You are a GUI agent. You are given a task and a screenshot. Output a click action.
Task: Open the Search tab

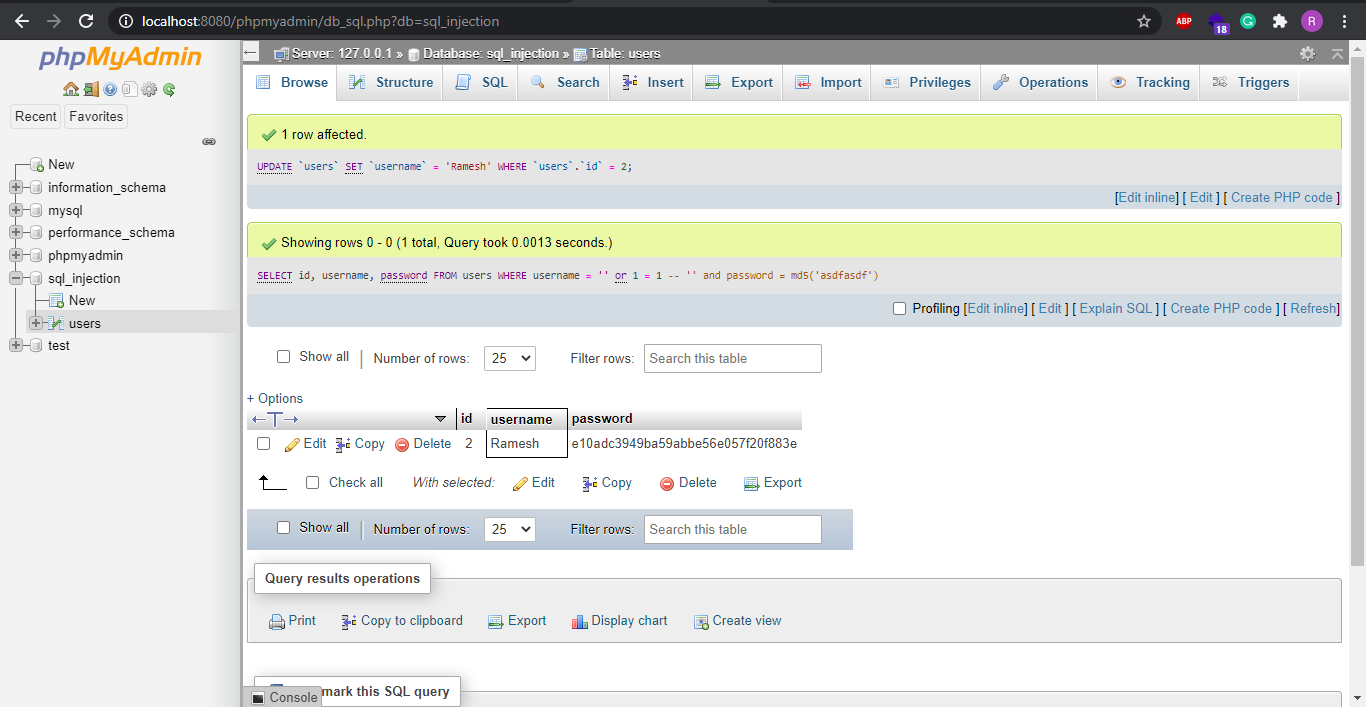pyautogui.click(x=565, y=83)
